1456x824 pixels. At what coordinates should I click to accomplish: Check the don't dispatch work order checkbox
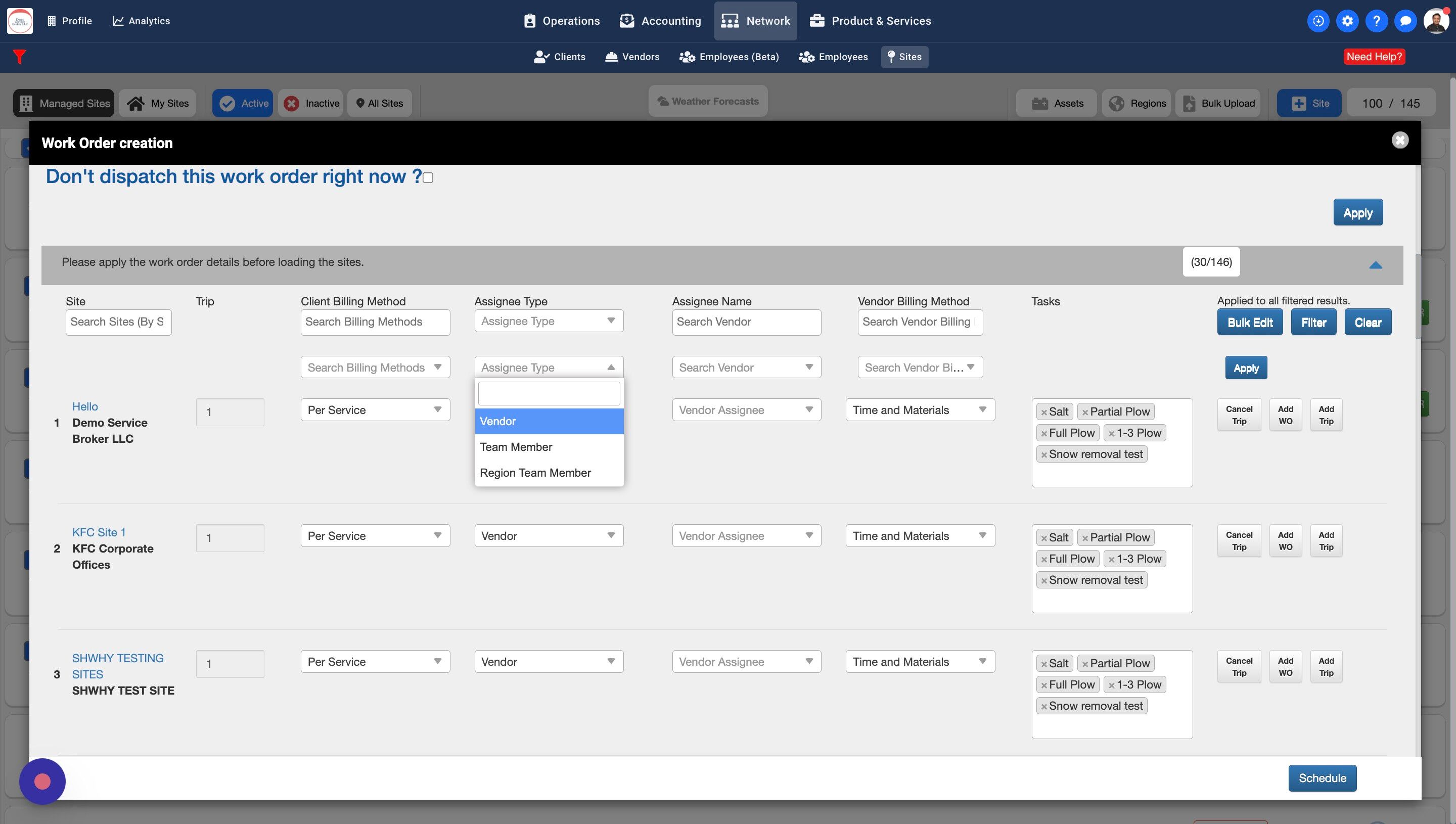point(428,178)
